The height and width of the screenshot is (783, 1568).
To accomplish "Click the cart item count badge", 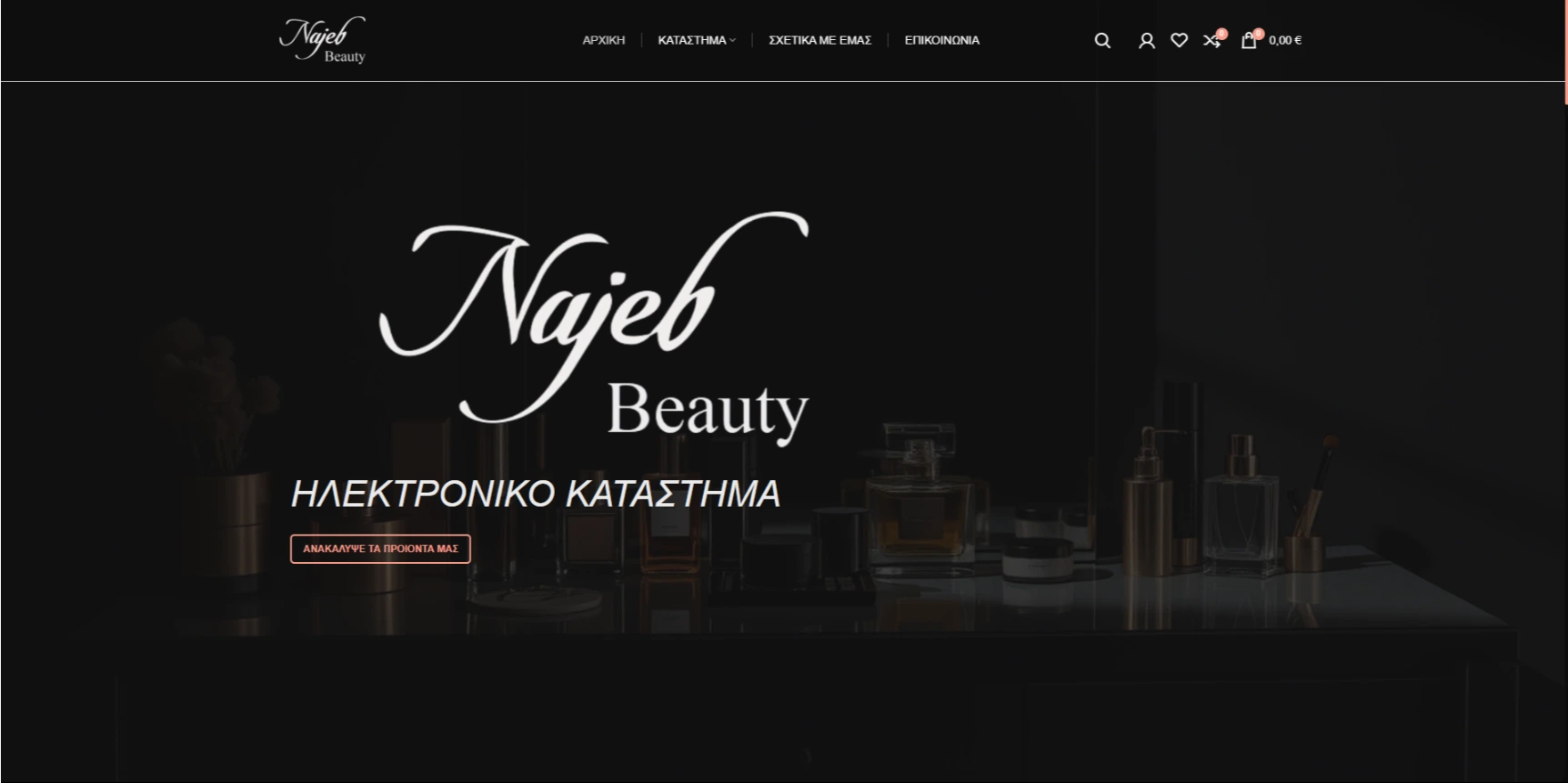I will [x=1259, y=34].
